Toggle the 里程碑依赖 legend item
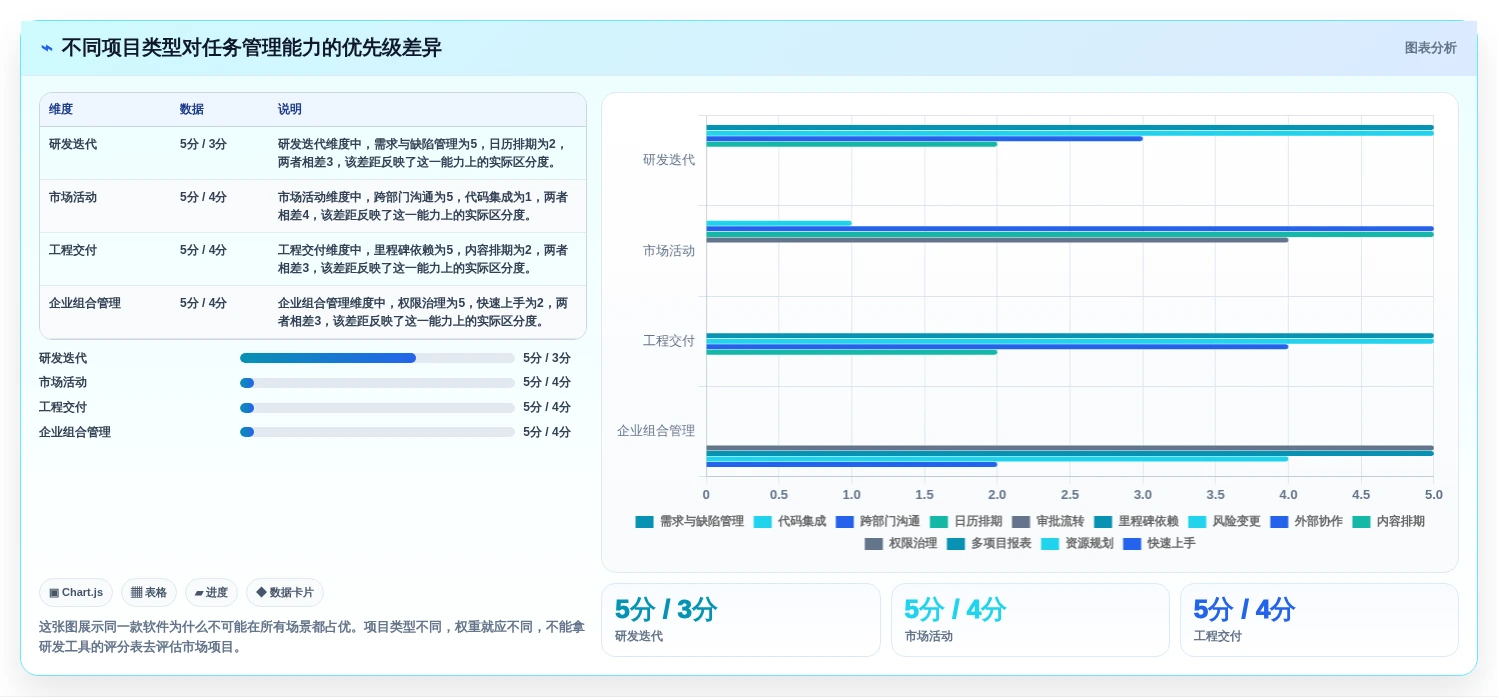The width and height of the screenshot is (1498, 697). (x=1135, y=521)
